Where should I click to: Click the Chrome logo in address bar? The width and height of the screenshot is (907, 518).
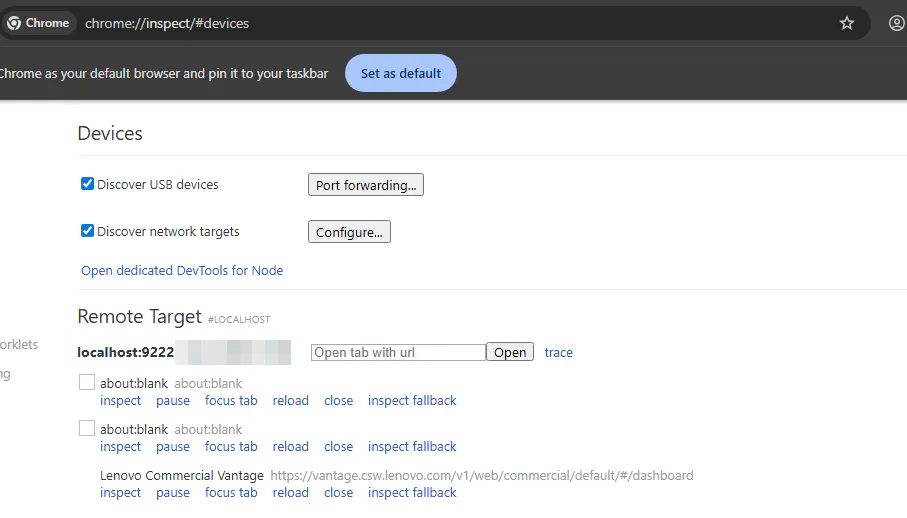pyautogui.click(x=14, y=23)
